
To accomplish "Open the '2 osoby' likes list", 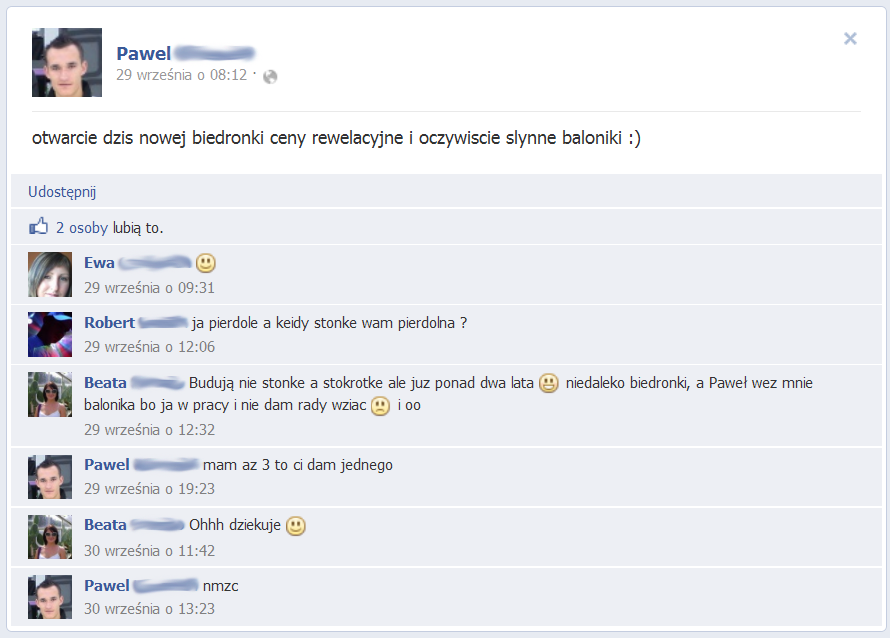I will tap(82, 228).
